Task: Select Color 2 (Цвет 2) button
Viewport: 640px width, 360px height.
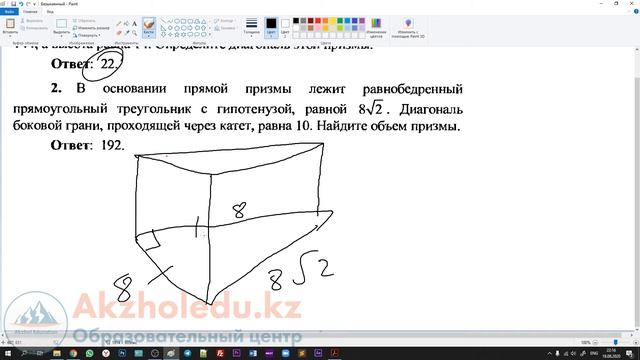Action: 285,27
